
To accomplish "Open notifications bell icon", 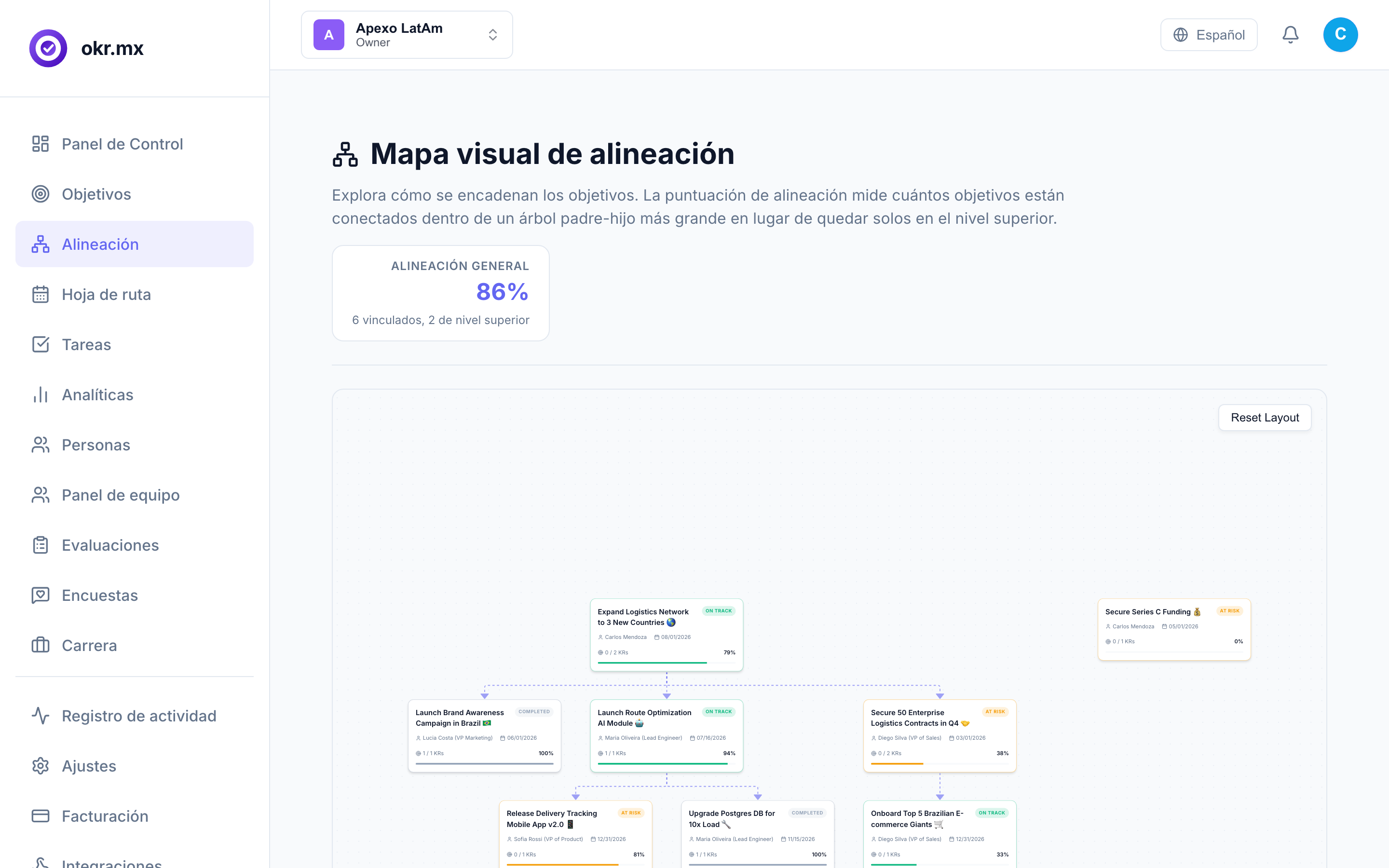I will 1290,35.
